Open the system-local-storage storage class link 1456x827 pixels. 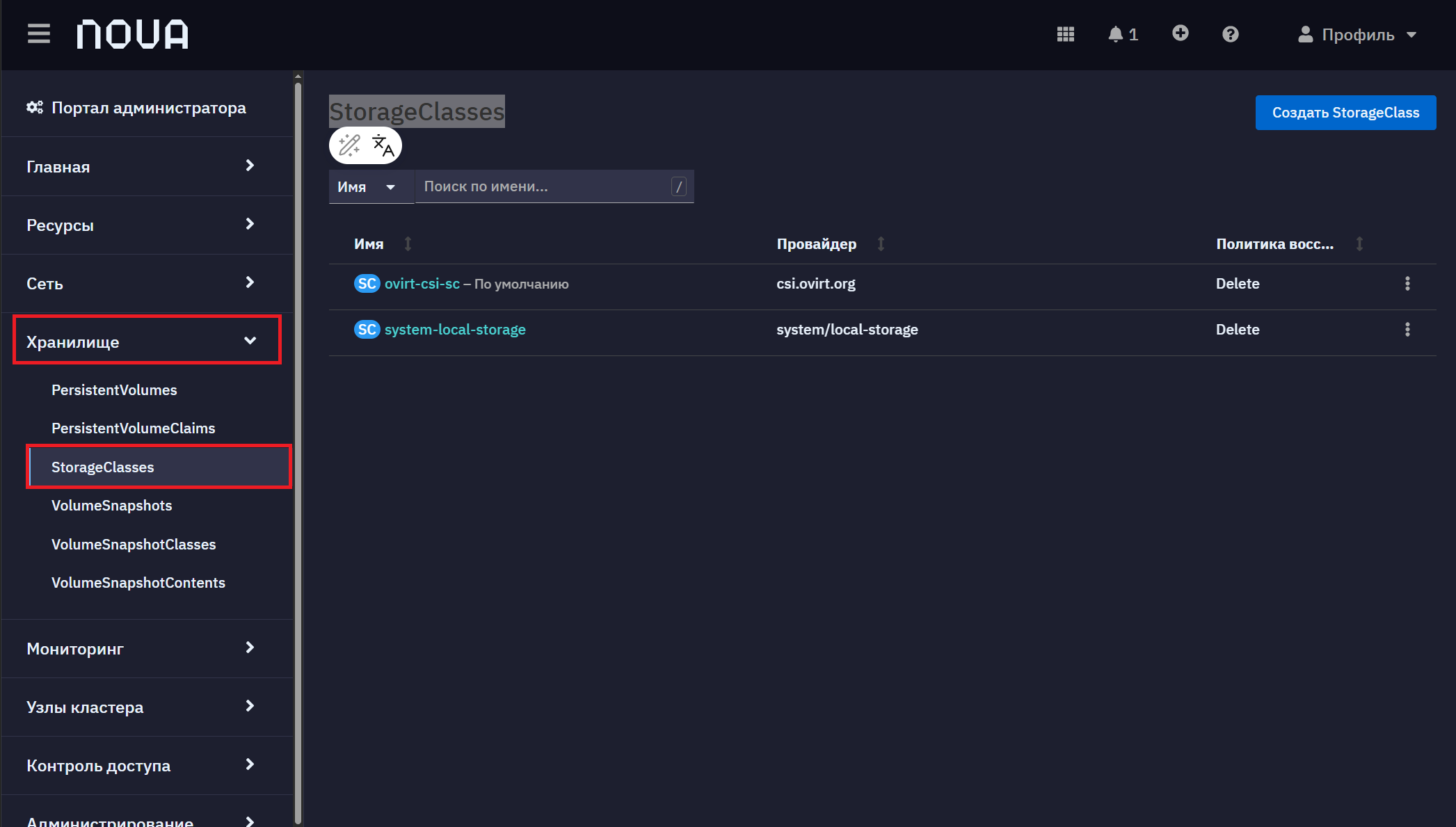pos(455,330)
